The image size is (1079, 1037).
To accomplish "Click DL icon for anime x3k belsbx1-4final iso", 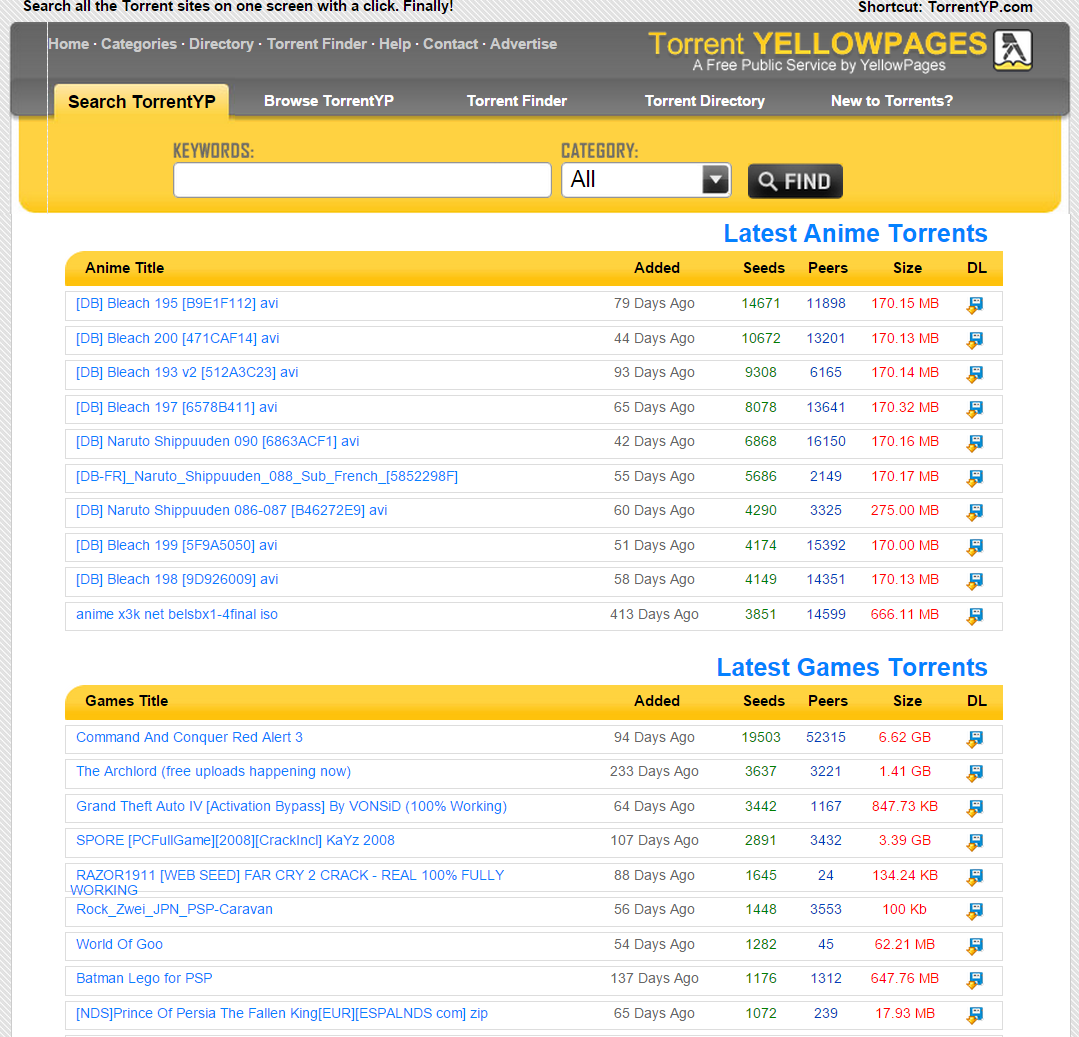I will pos(975,616).
